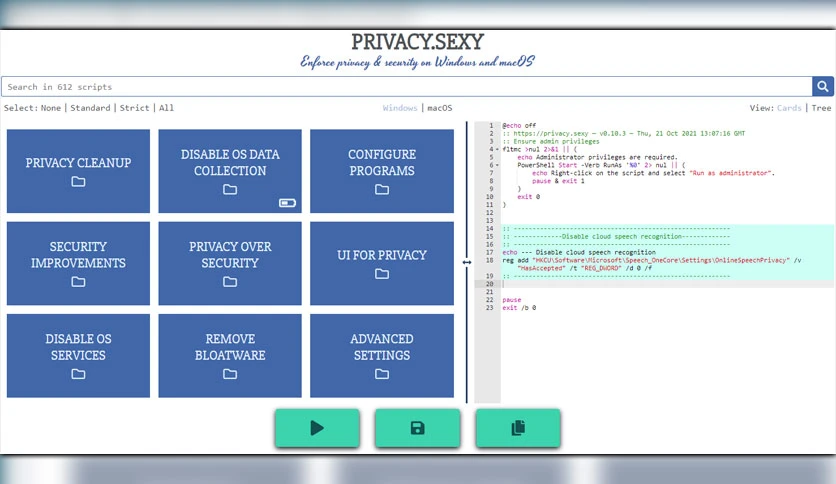
Task: Save the script using the floppy disk button
Action: 417,428
